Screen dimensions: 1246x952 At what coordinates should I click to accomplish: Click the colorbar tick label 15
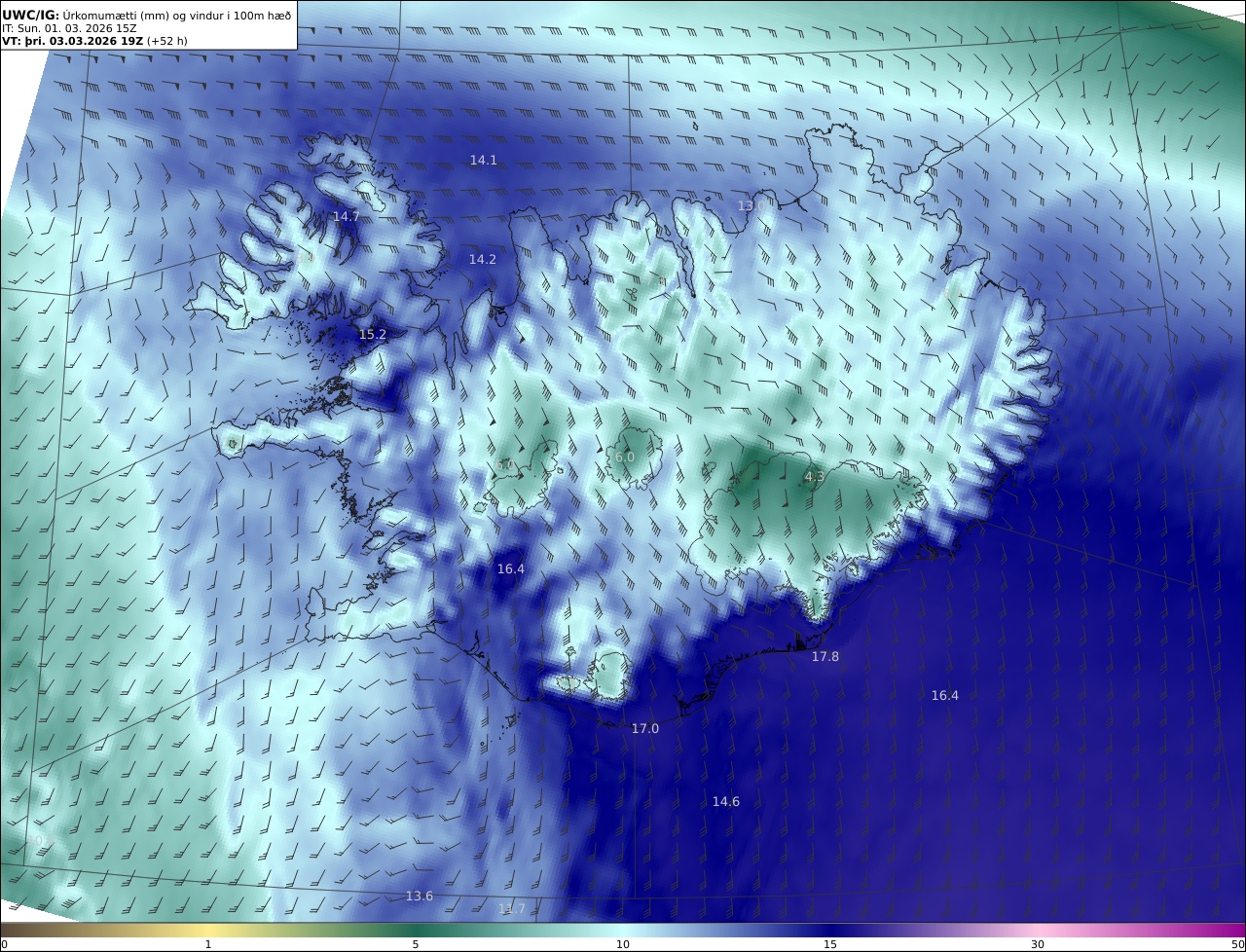coord(830,944)
